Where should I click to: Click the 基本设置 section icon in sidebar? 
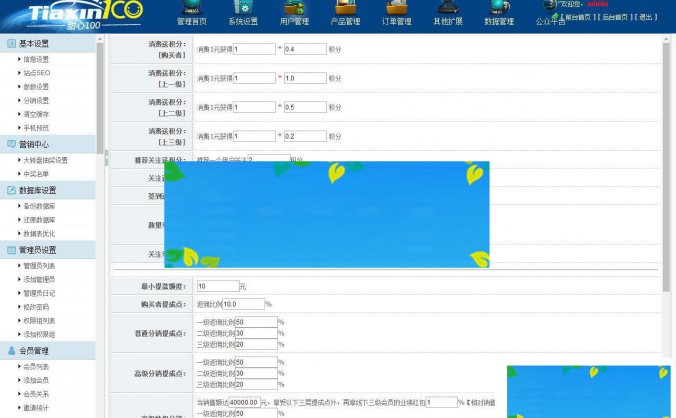point(11,44)
